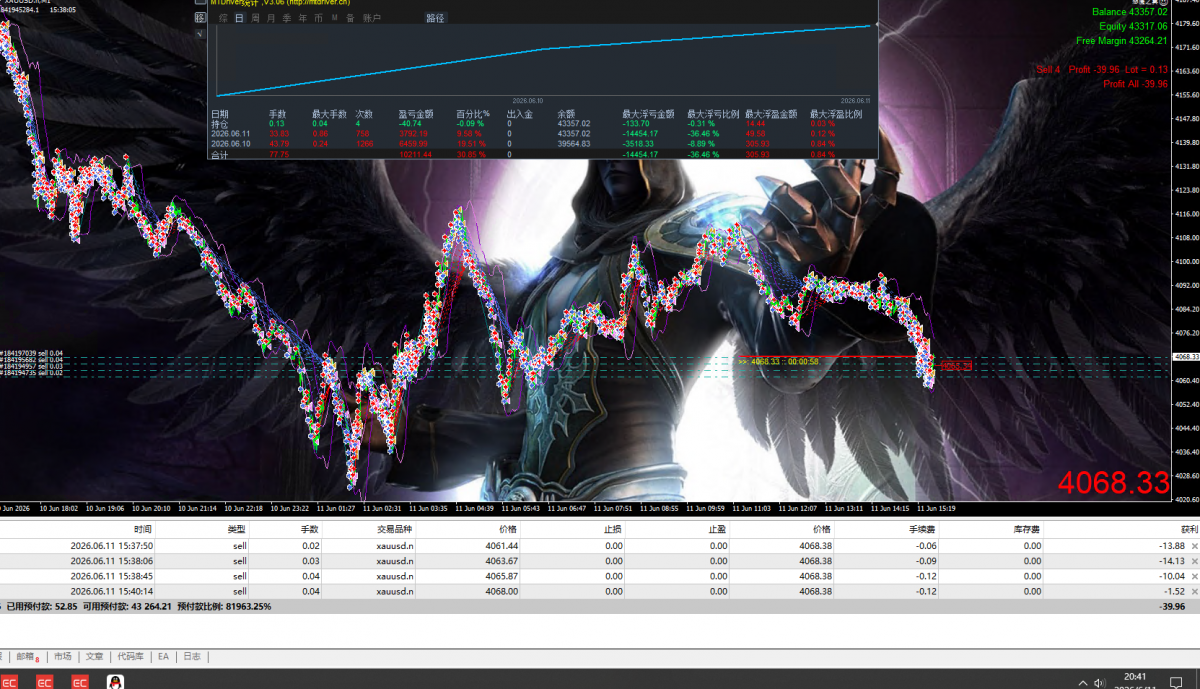Select the 月 tab in MTDriver stats
Viewport: 1200px width, 689px height.
click(x=271, y=18)
